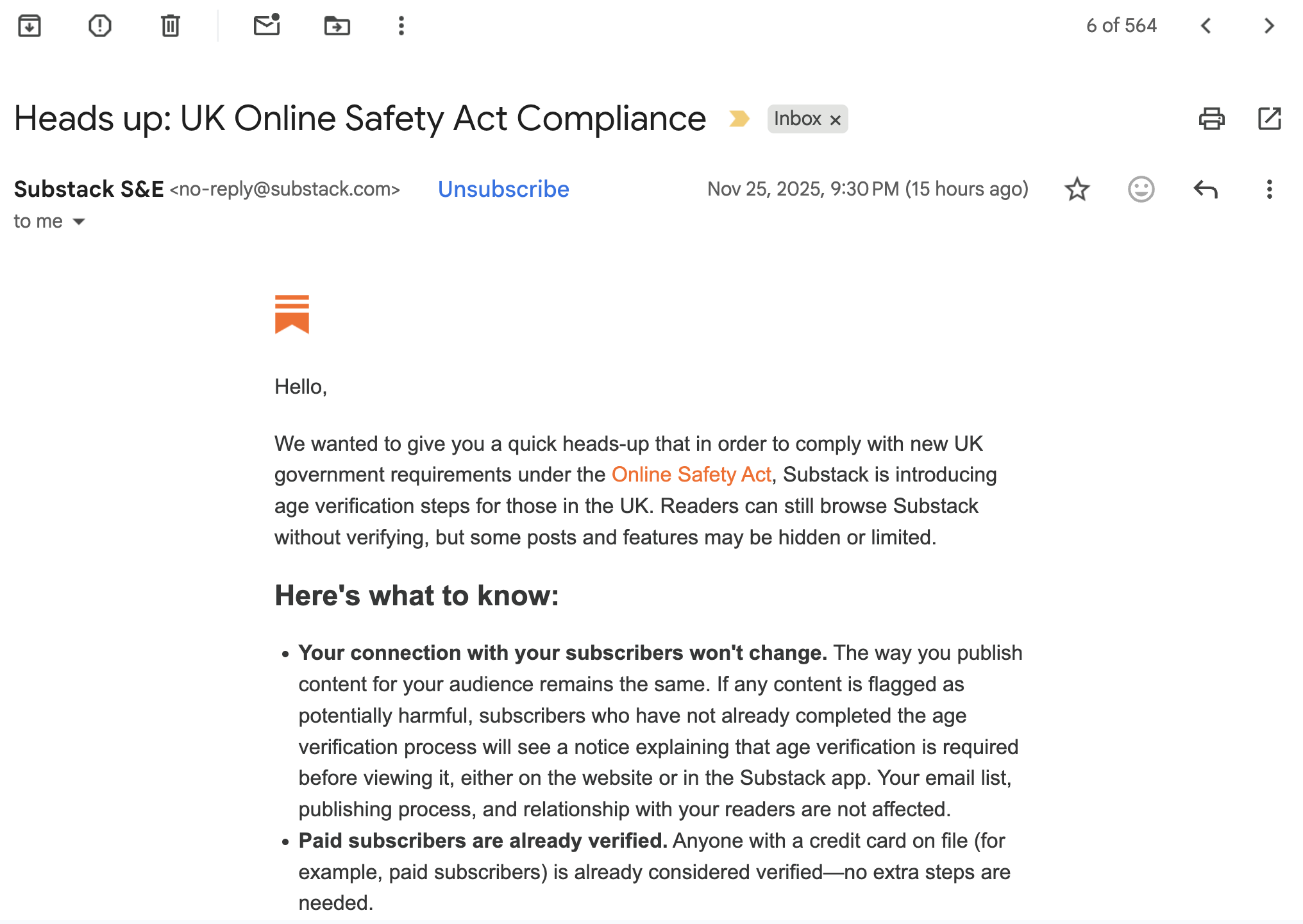The width and height of the screenshot is (1303, 924).
Task: Archive this email
Action: (x=29, y=26)
